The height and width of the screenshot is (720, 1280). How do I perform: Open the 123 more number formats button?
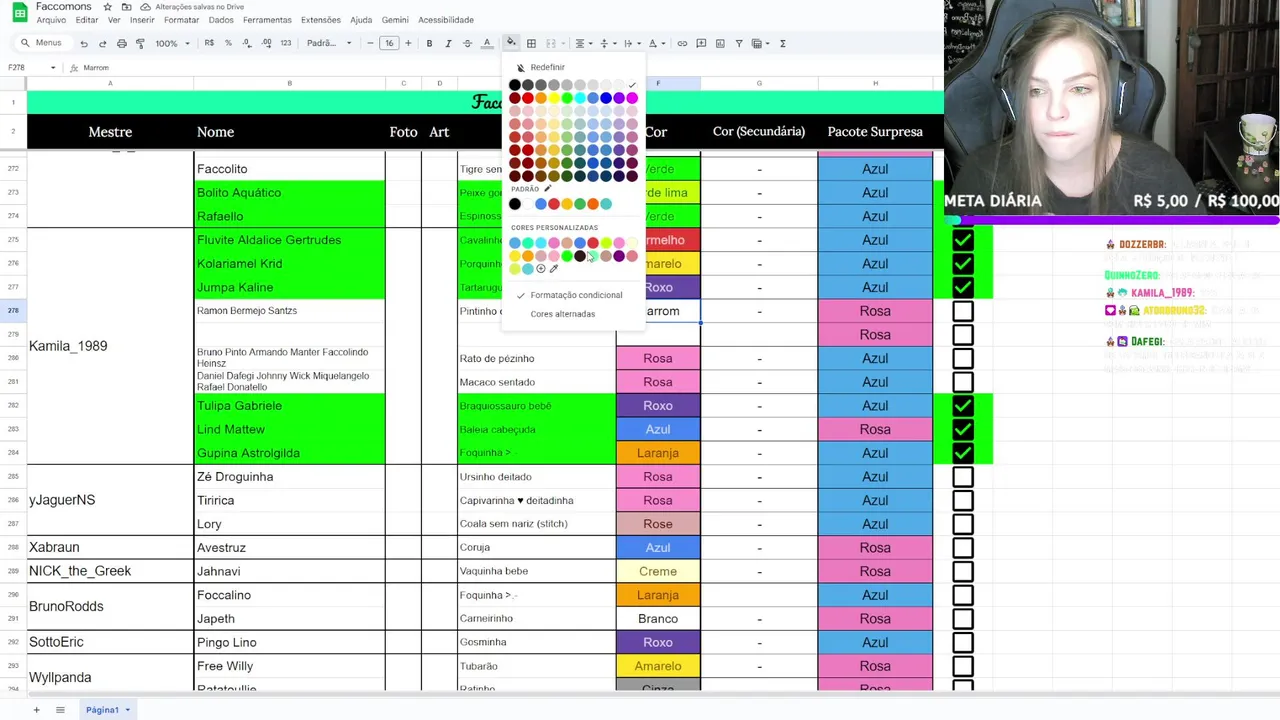286,43
